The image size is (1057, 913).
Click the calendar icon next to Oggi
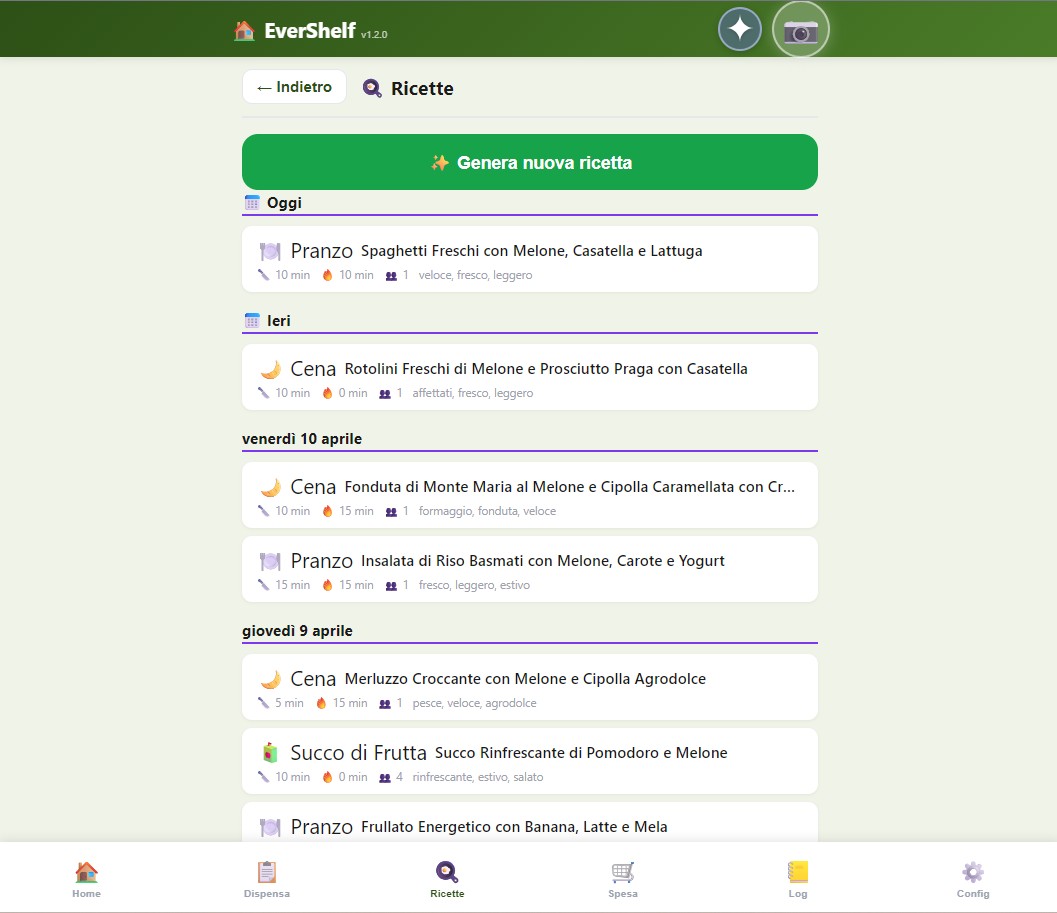point(252,202)
